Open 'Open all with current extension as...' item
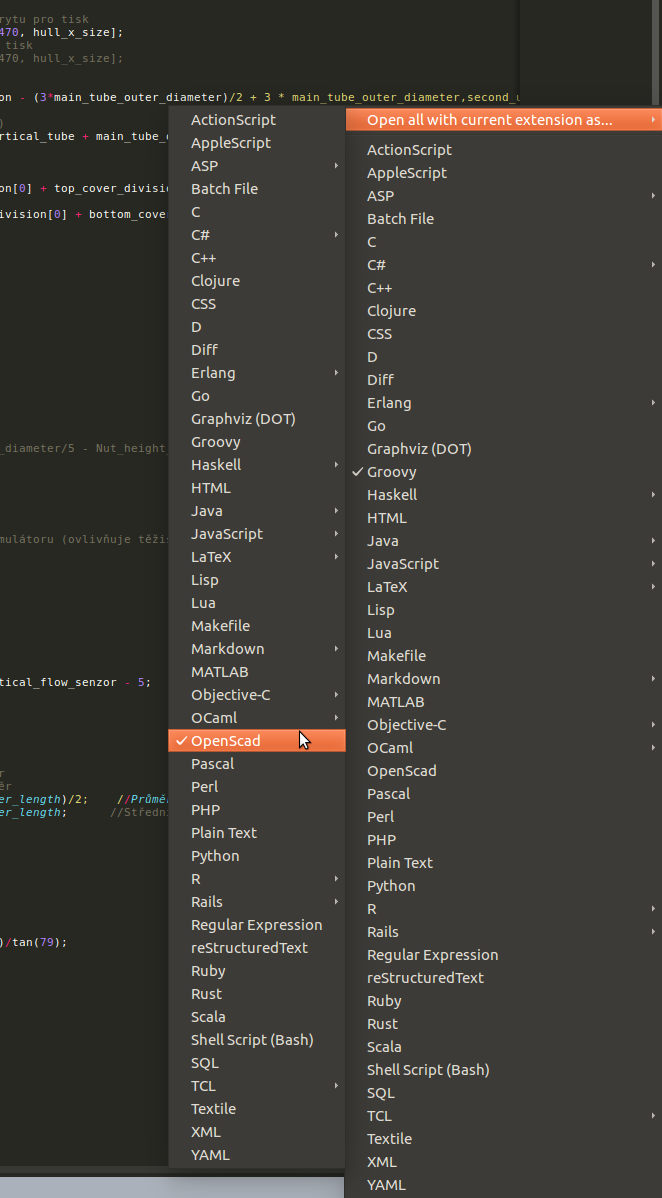 [489, 120]
